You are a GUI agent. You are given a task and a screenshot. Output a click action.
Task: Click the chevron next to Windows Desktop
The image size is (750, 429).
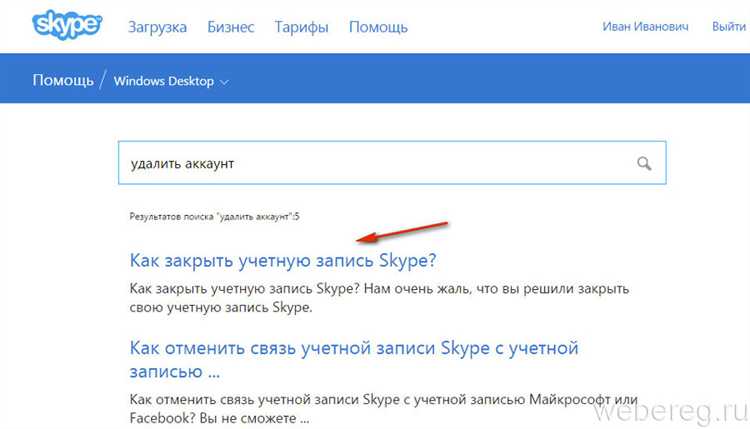pyautogui.click(x=224, y=82)
